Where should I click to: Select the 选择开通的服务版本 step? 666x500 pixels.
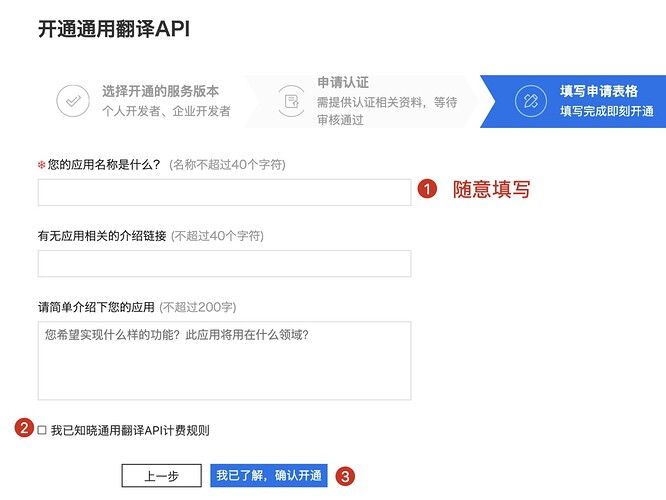(144, 101)
